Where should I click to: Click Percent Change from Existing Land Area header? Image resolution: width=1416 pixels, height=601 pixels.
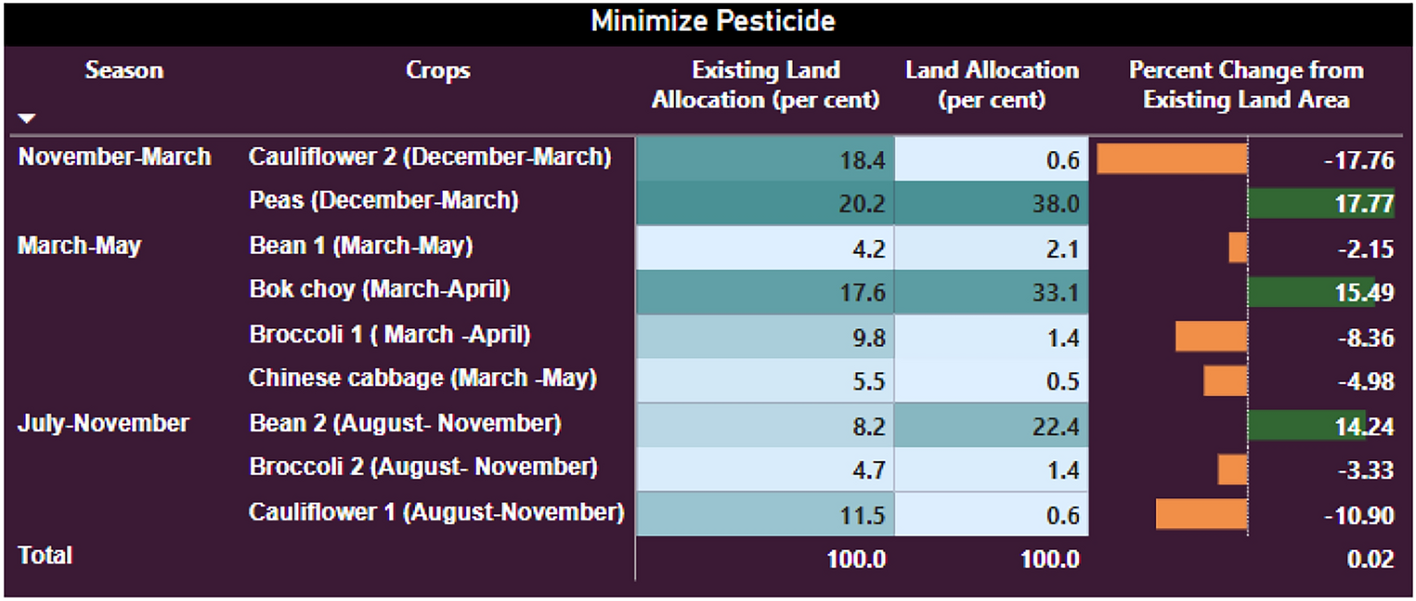1245,85
